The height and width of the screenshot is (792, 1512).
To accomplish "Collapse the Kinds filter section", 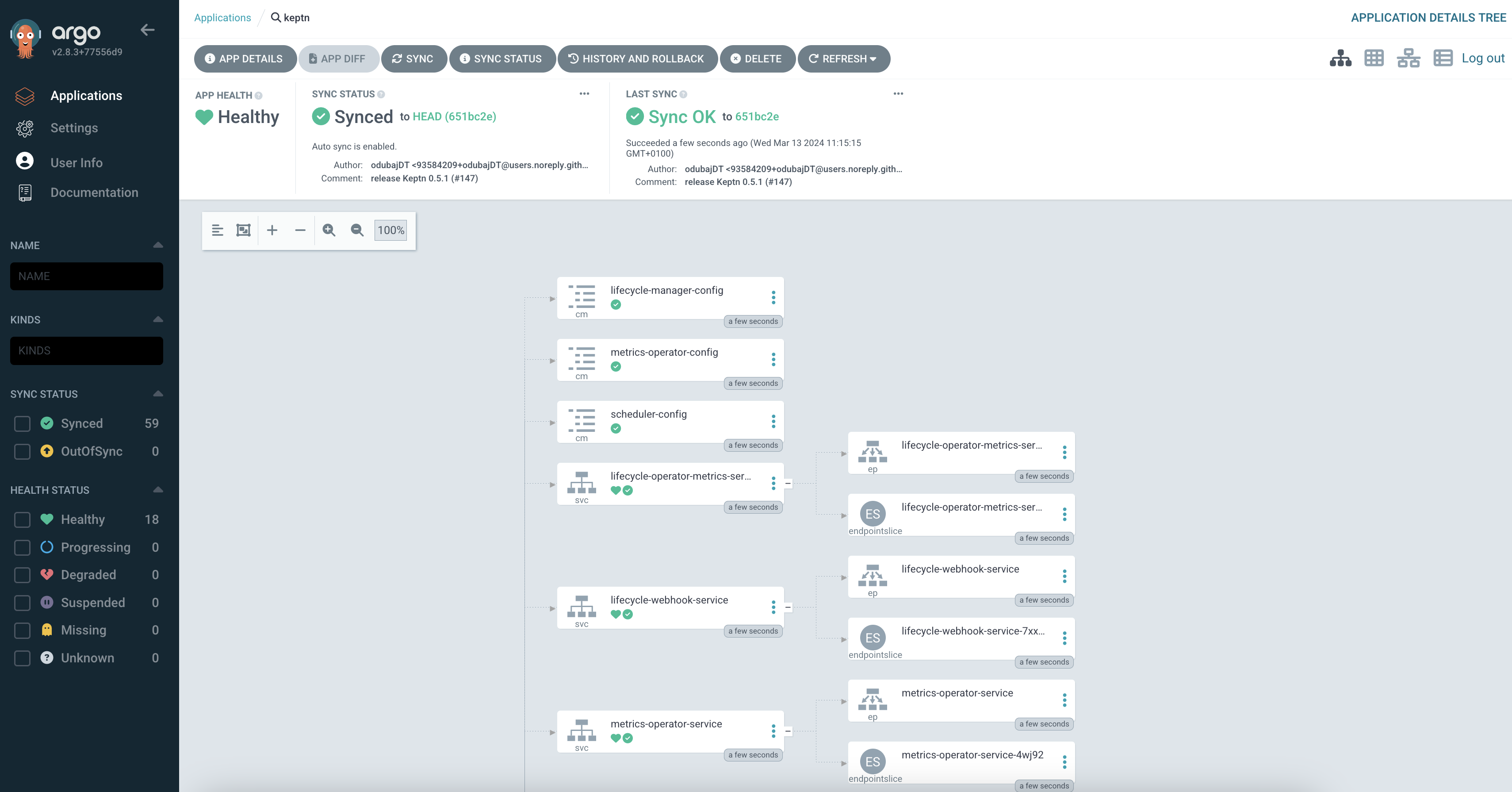I will pos(157,319).
